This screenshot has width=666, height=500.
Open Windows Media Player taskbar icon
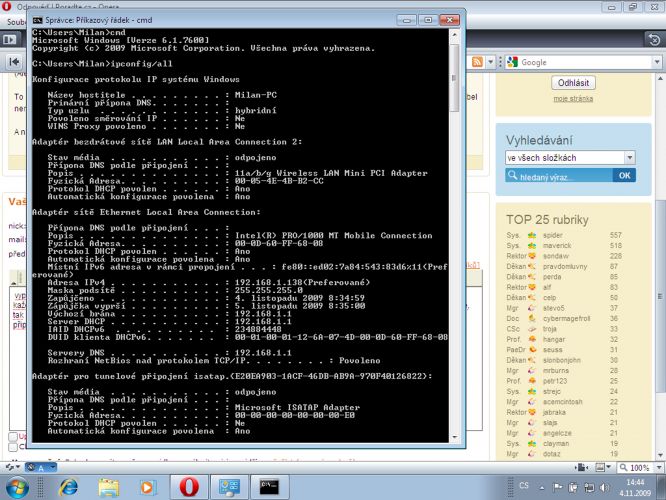point(147,487)
